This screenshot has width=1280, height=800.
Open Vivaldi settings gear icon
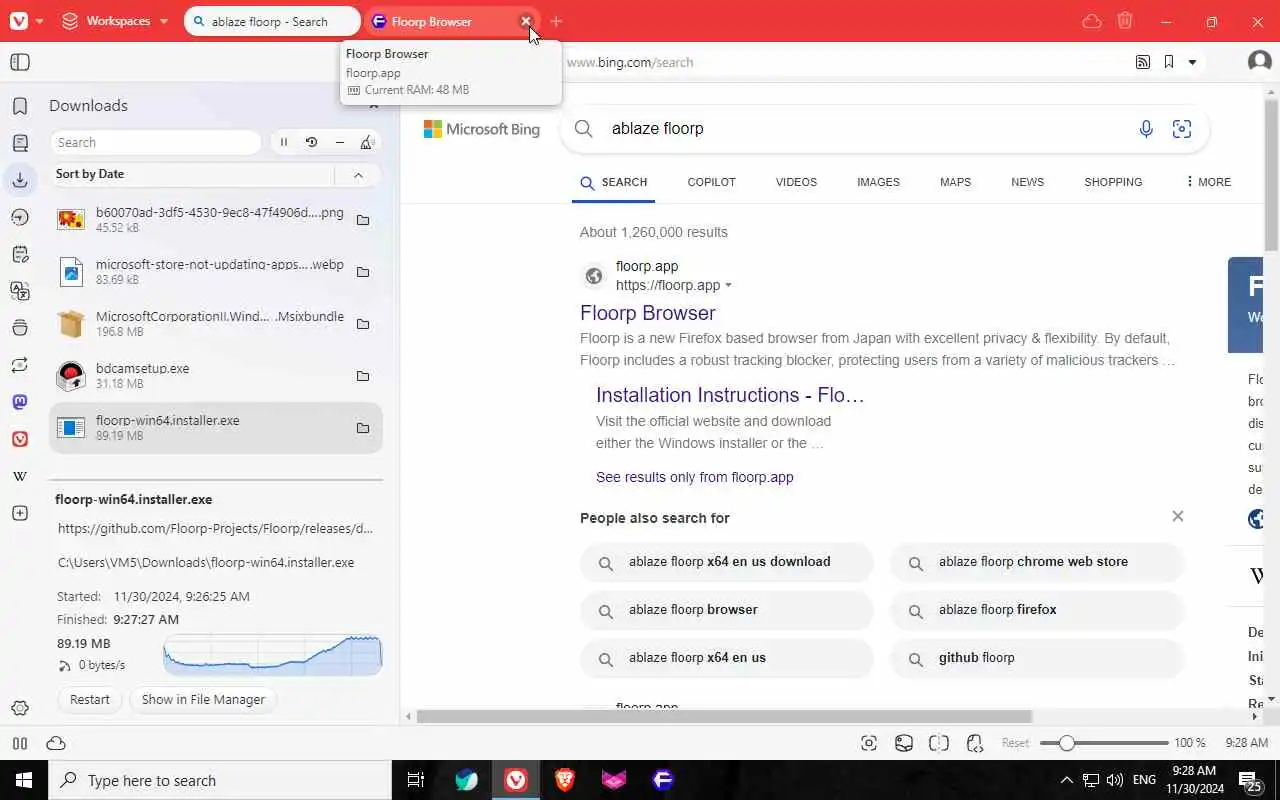click(20, 709)
